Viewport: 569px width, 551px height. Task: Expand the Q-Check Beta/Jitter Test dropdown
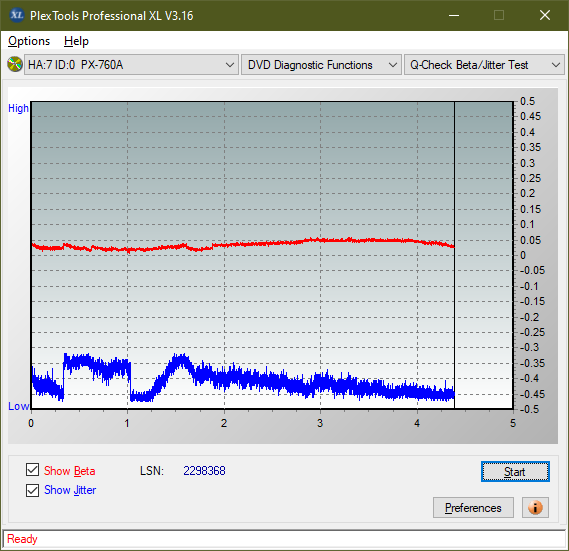pos(484,65)
